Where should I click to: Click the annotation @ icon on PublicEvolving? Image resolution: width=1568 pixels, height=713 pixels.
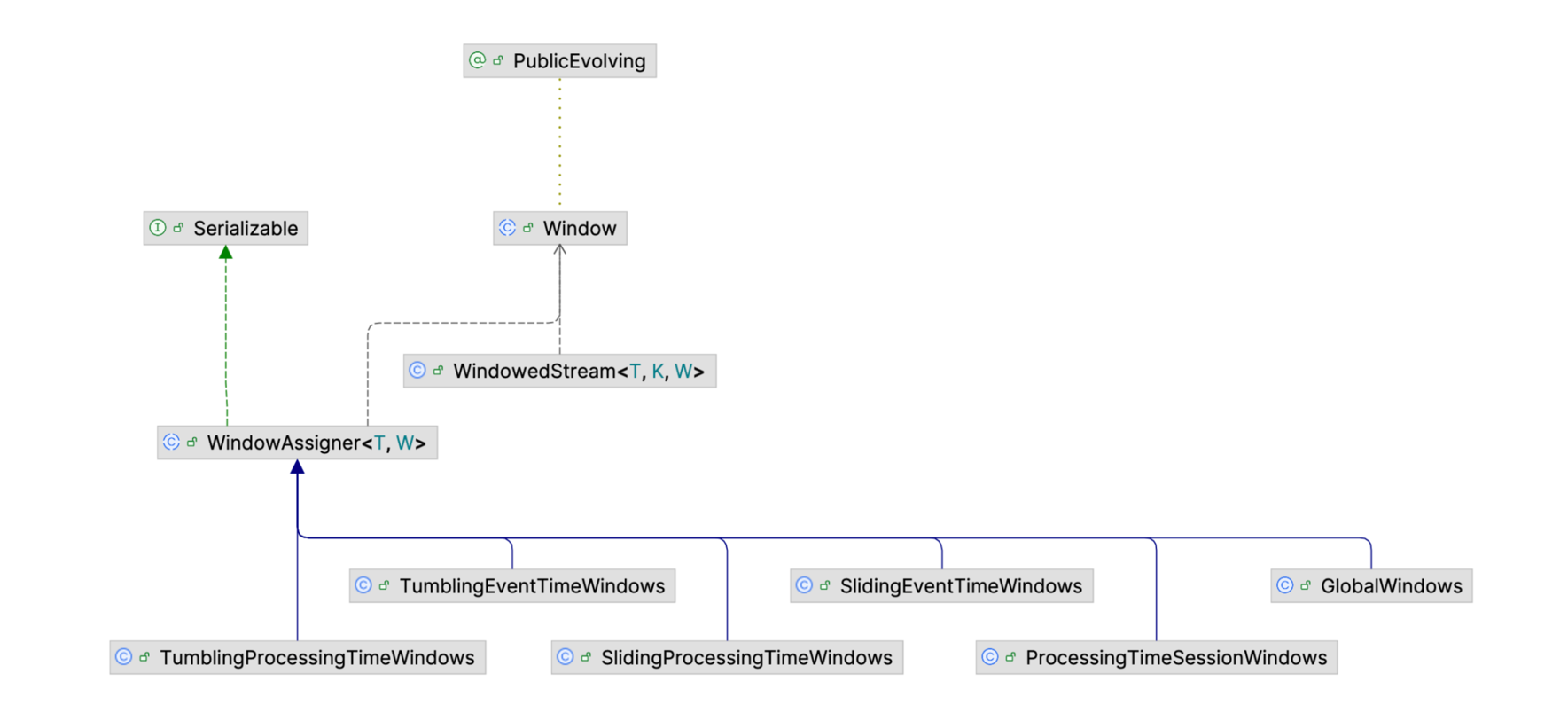pyautogui.click(x=478, y=60)
